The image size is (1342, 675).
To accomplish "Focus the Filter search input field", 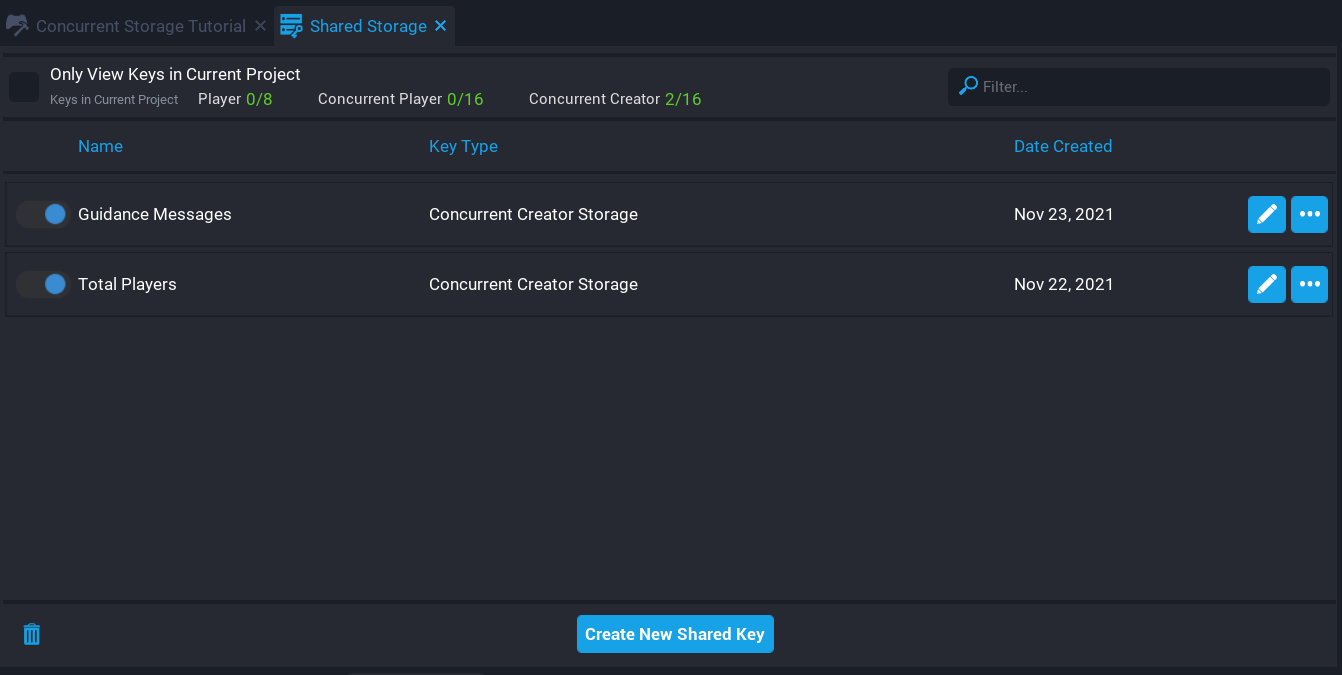I will tap(1150, 87).
